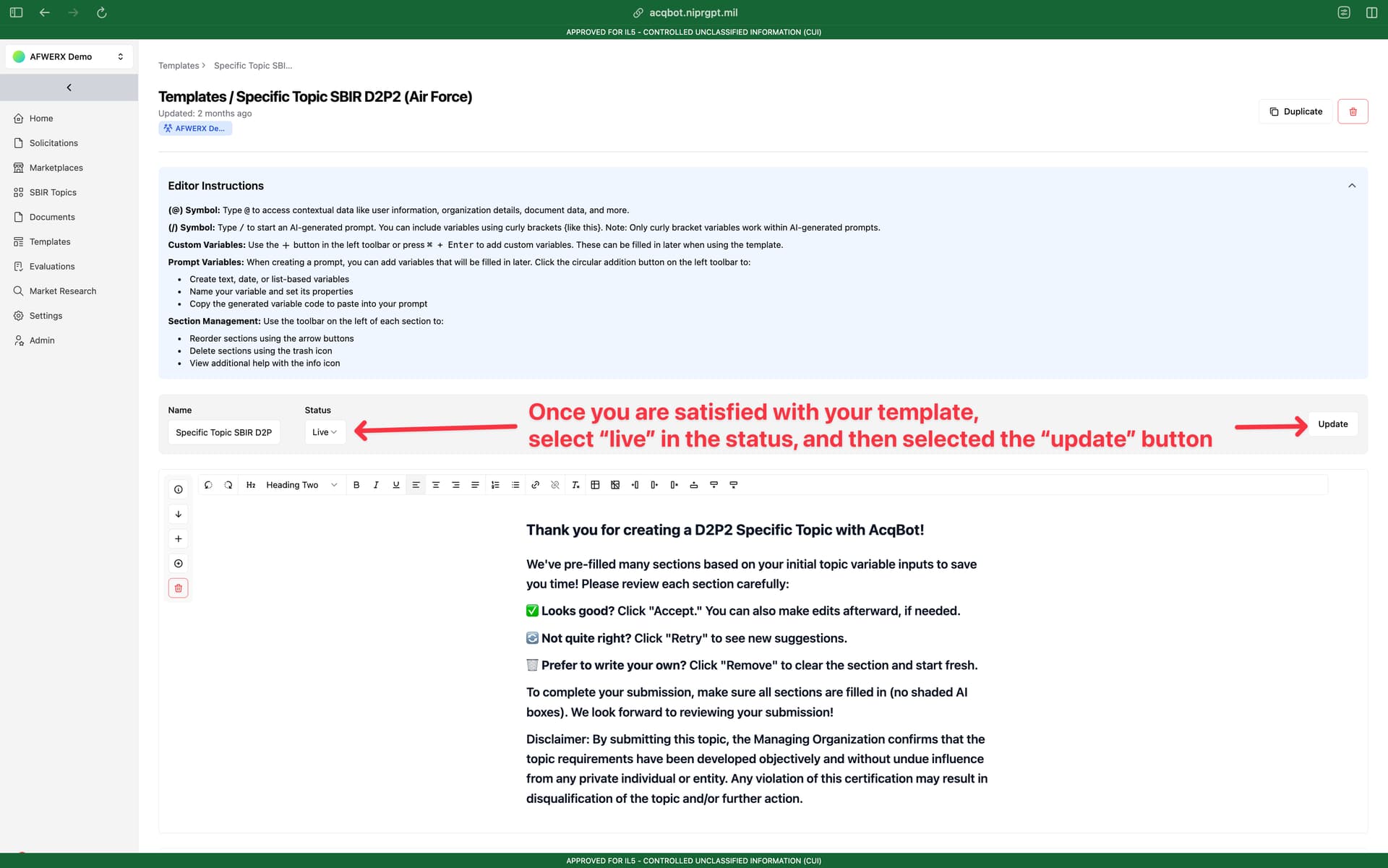
Task: Click the AFWERX De... tag badge
Action: point(195,129)
